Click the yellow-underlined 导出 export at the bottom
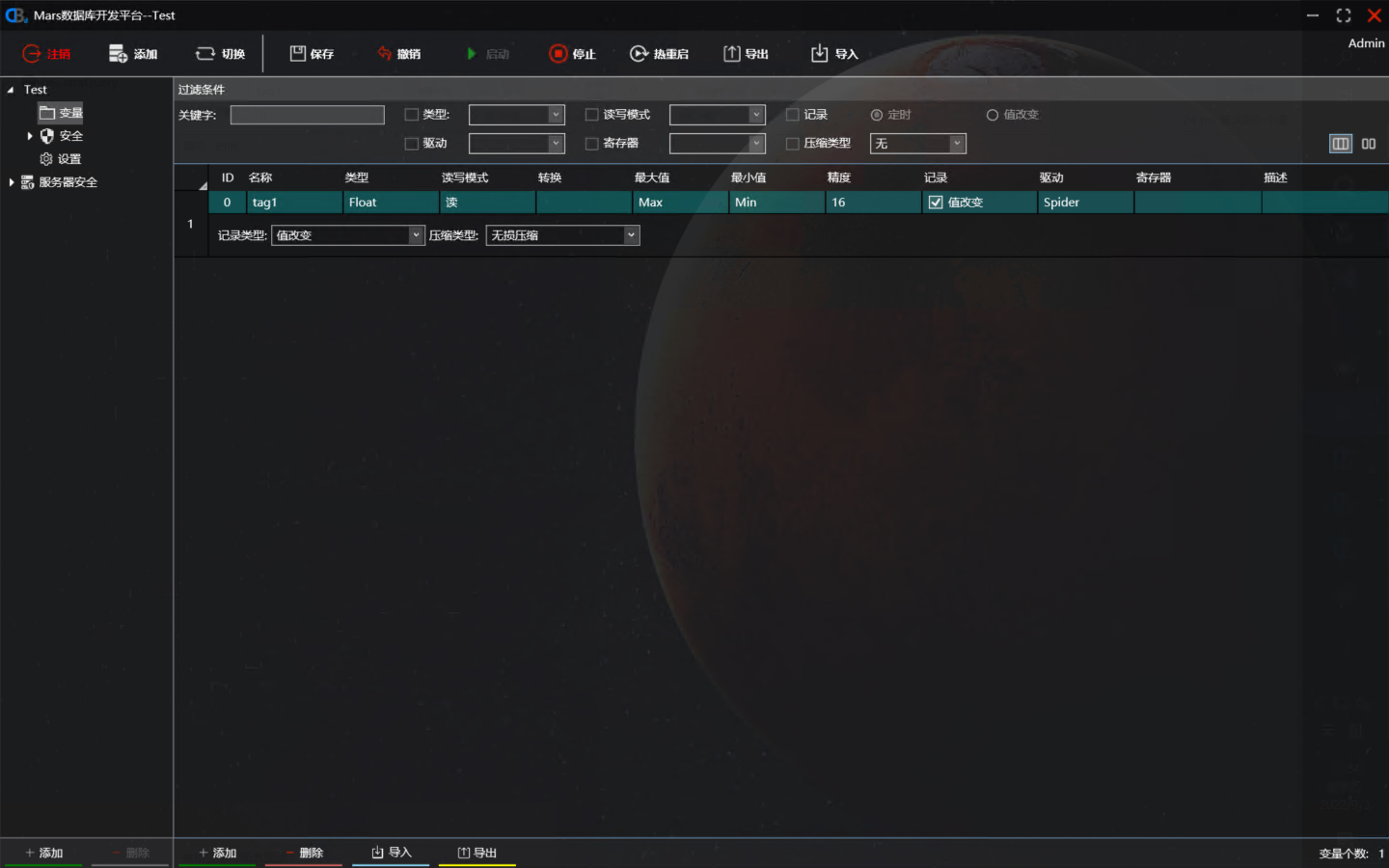The height and width of the screenshot is (868, 1389). pyautogui.click(x=477, y=853)
